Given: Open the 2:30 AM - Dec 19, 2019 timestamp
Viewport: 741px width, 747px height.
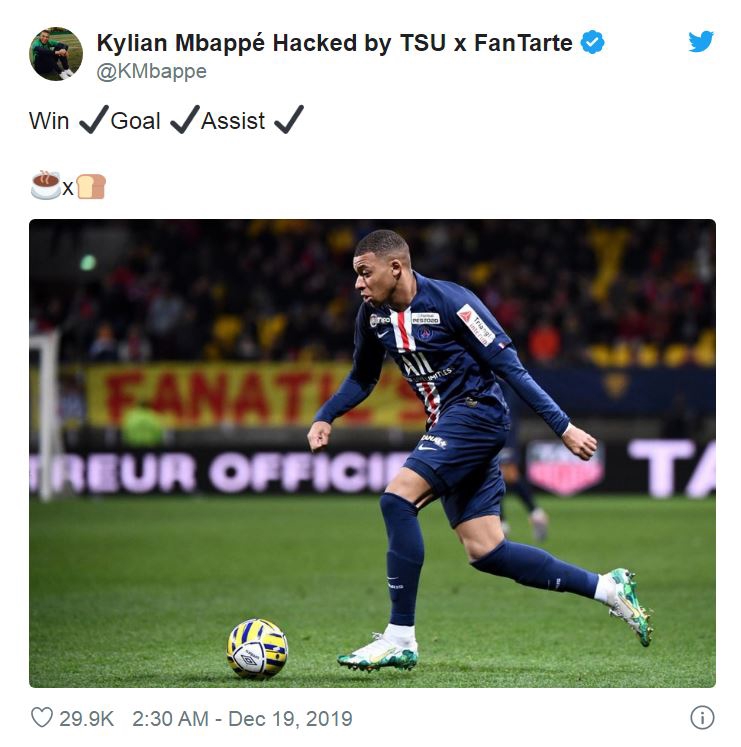Looking at the screenshot, I should tap(242, 718).
